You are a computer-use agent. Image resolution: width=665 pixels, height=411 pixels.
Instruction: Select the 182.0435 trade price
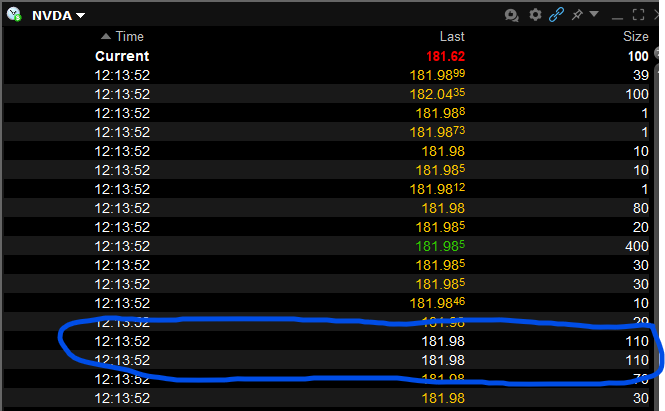click(439, 94)
